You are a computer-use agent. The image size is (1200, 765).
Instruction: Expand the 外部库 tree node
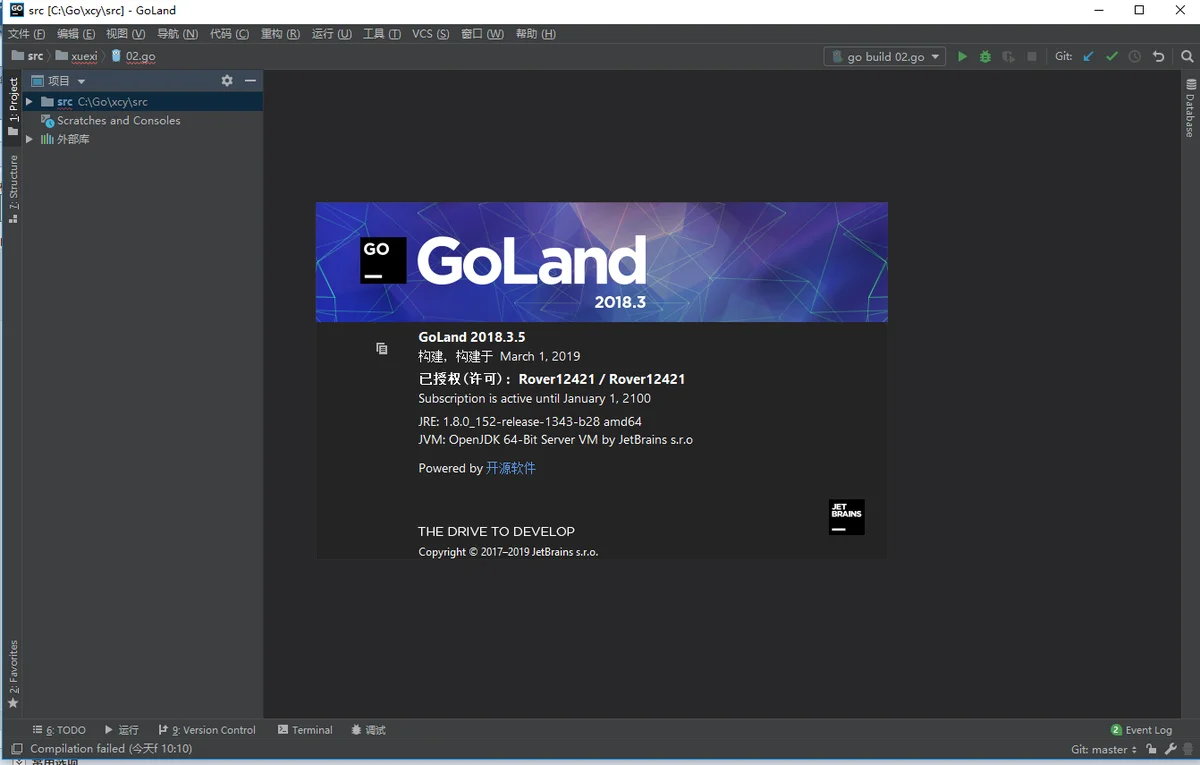click(30, 139)
